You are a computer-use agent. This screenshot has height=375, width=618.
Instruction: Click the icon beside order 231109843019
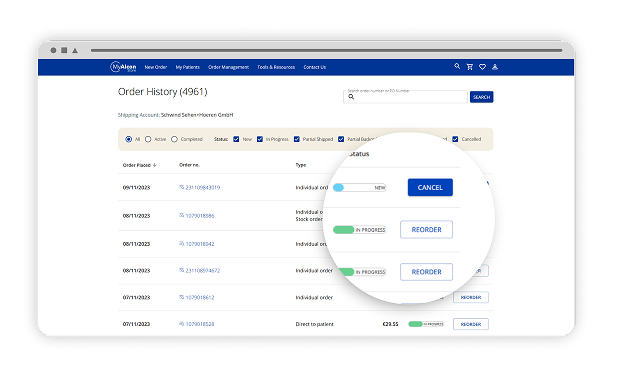[181, 187]
